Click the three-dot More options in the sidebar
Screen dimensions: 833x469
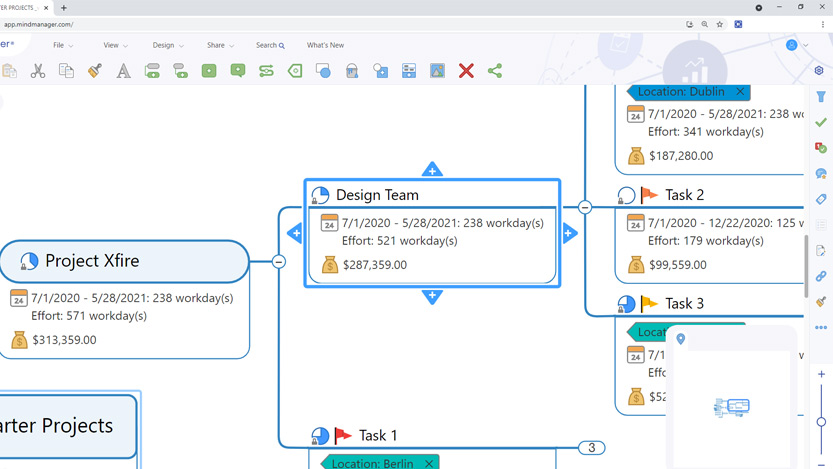point(821,328)
